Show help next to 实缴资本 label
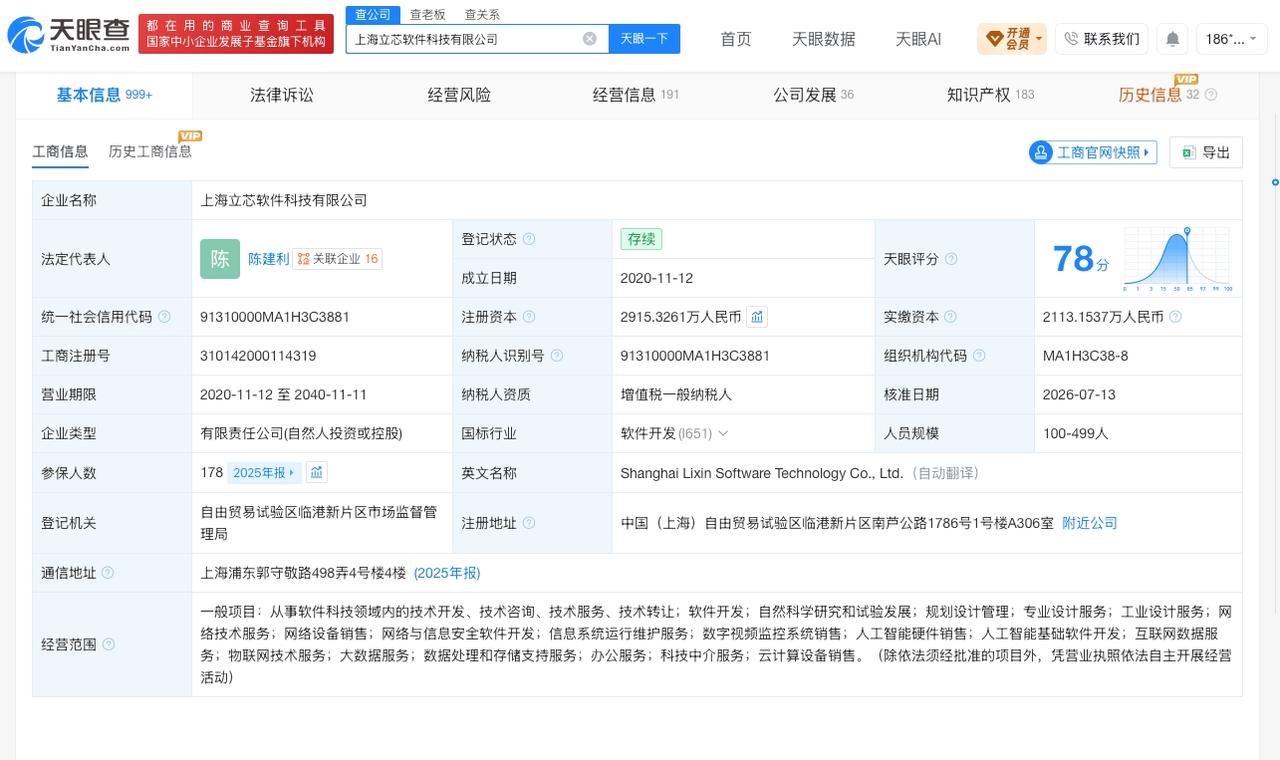1280x760 pixels. (x=951, y=317)
